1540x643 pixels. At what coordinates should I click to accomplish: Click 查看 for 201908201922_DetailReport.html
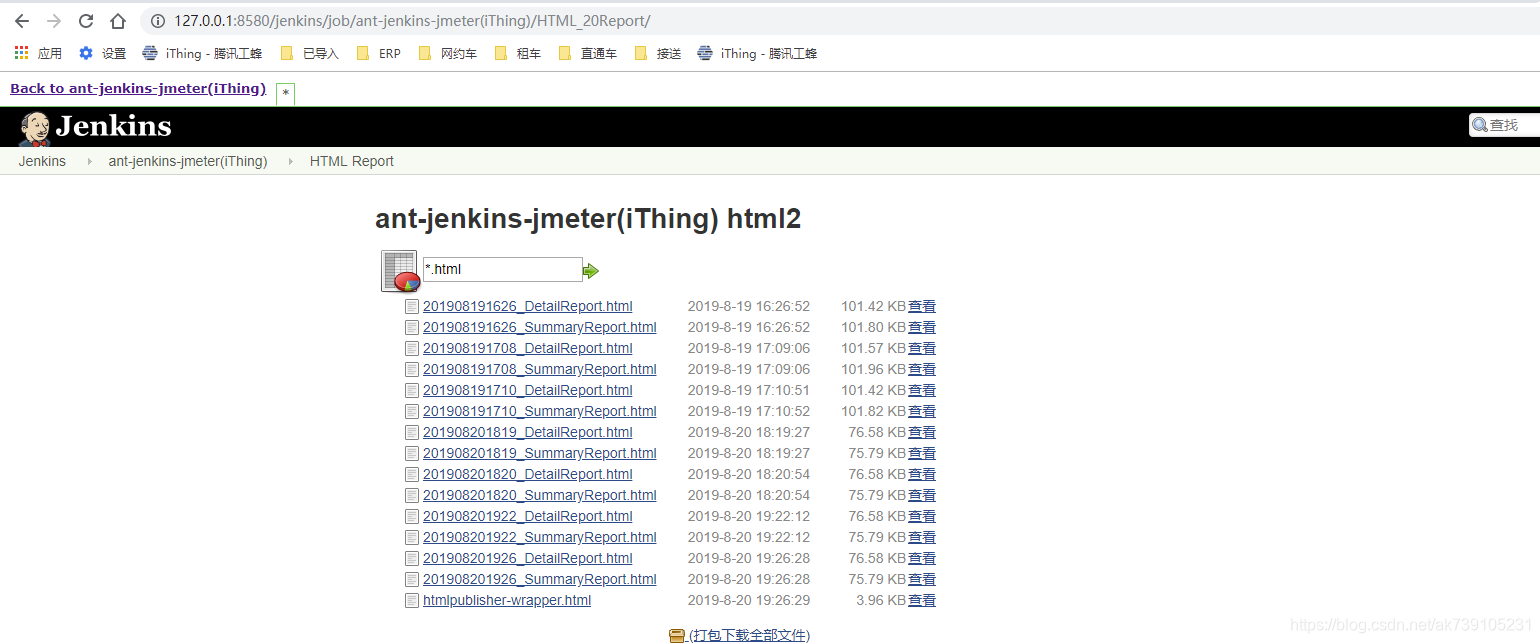922,516
